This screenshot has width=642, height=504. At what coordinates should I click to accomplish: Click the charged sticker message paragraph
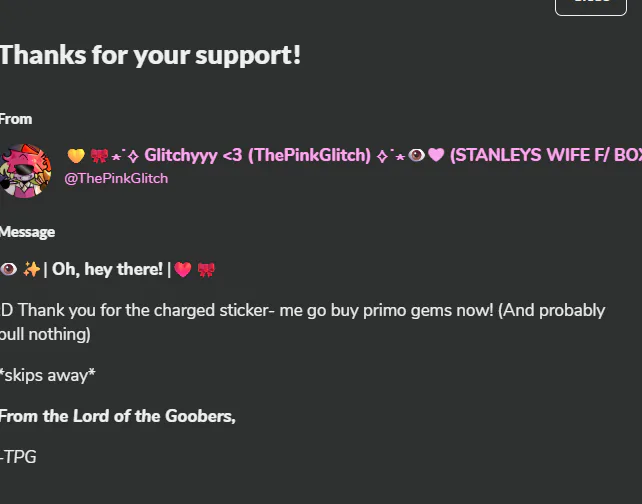coord(302,322)
